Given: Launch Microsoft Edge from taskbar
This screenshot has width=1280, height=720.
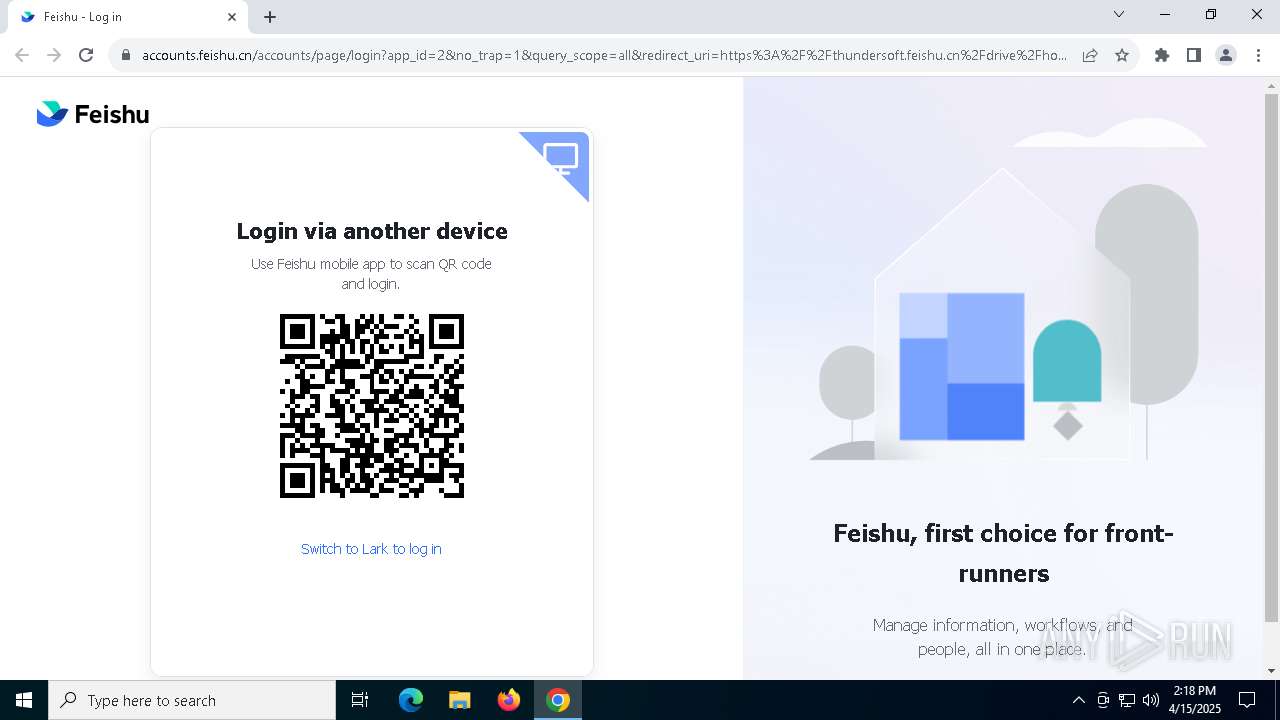Looking at the screenshot, I should (x=411, y=700).
